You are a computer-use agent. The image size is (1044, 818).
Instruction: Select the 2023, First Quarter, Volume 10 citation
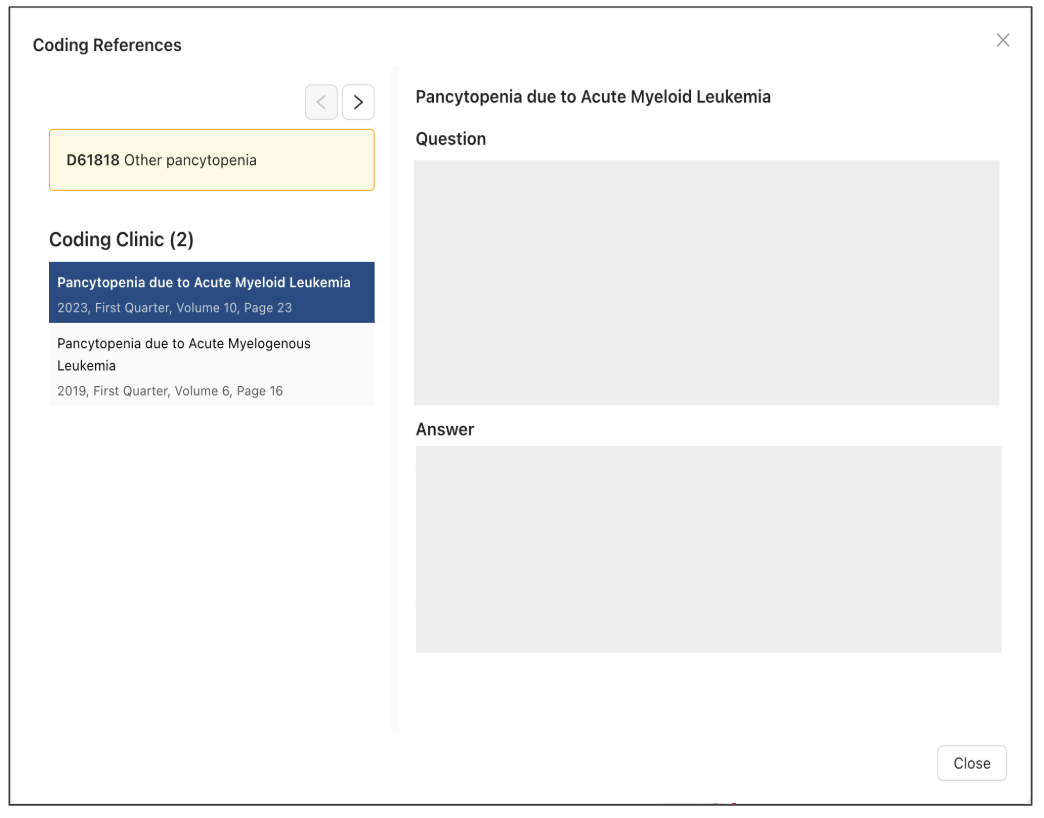click(175, 308)
